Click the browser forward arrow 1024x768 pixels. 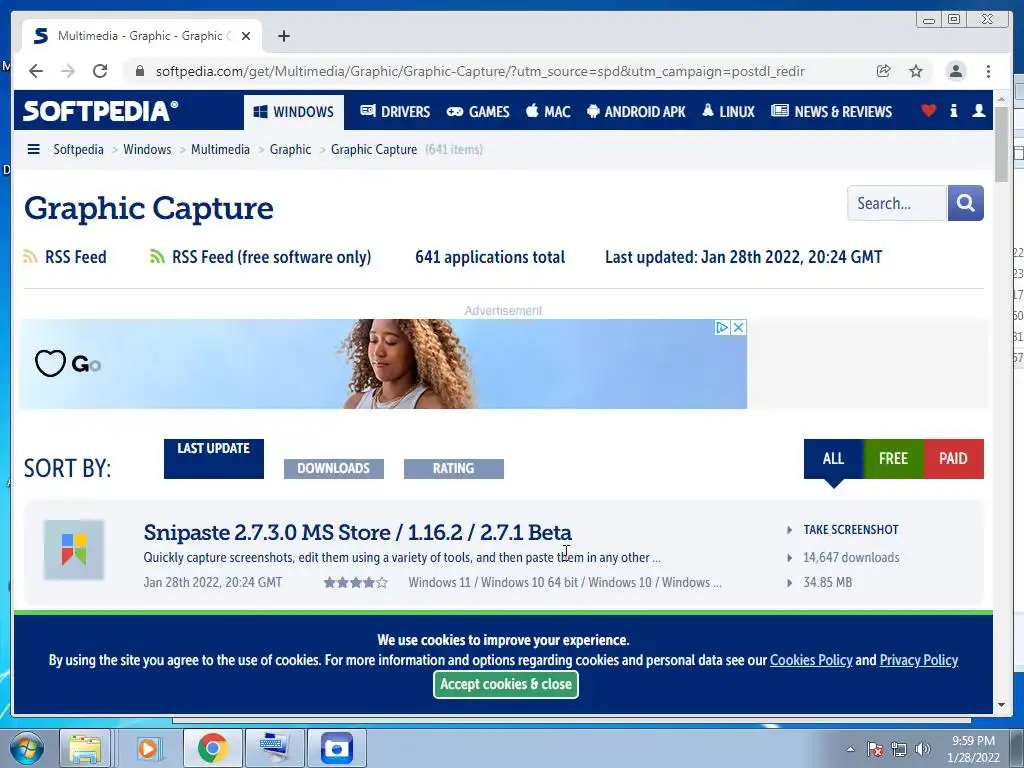[x=68, y=71]
